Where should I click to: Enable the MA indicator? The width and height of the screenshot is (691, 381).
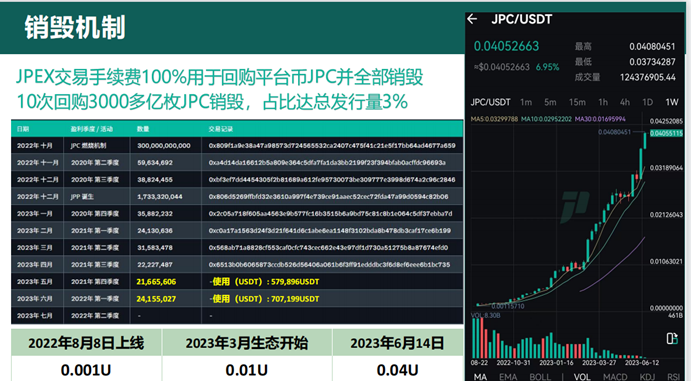point(480,377)
